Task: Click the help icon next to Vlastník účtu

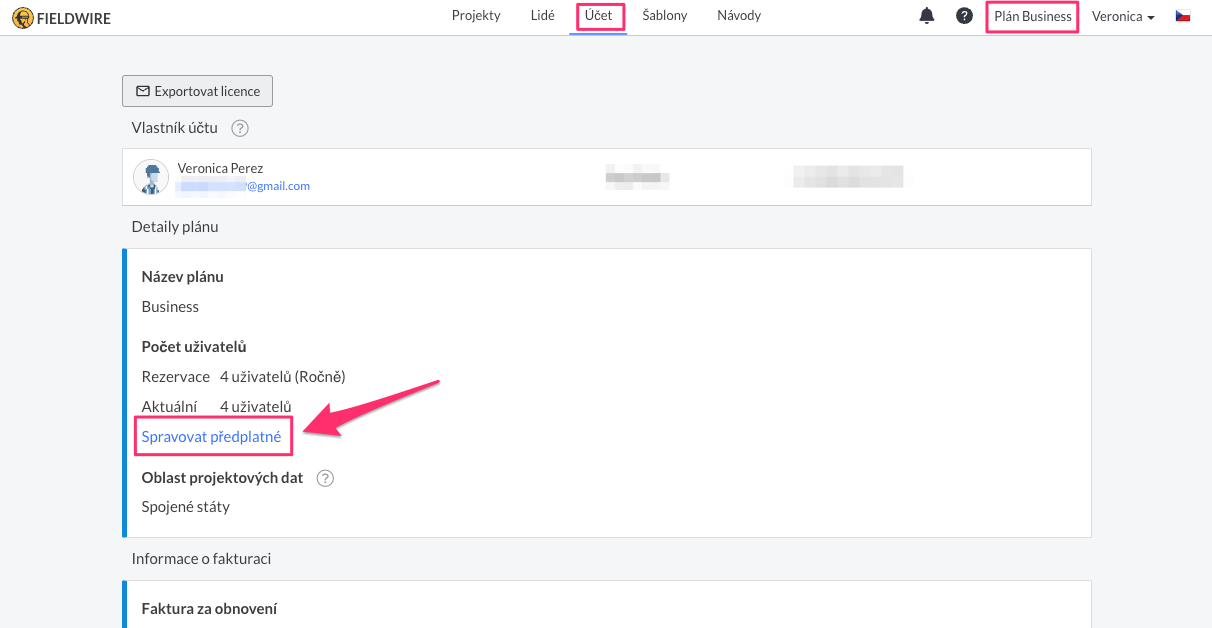Action: click(240, 128)
